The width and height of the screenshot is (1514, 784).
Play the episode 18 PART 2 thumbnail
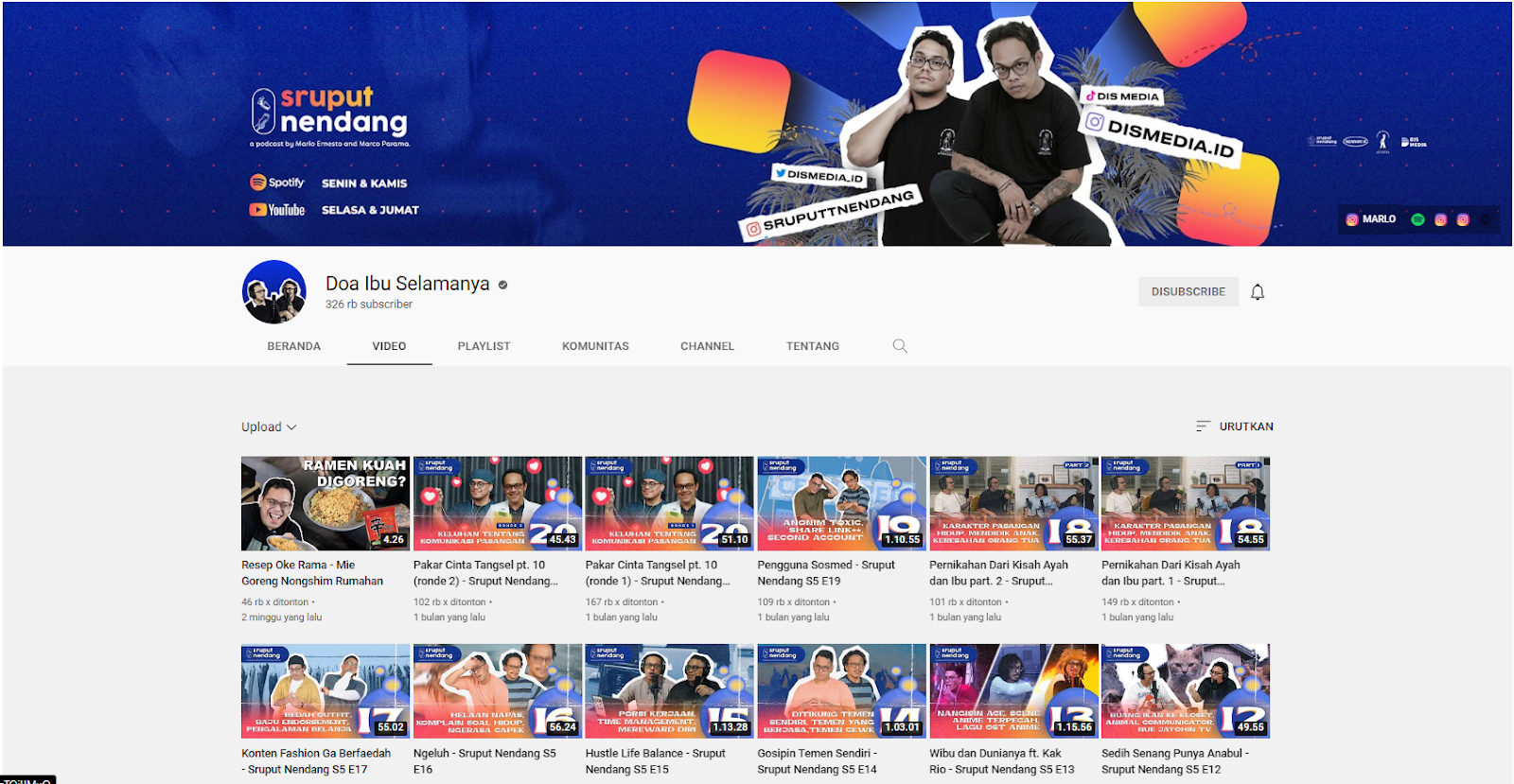point(1013,504)
